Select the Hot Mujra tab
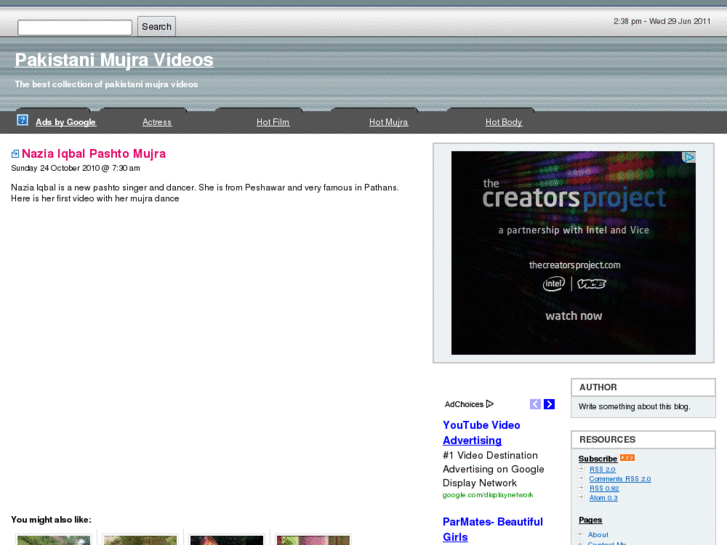727x545 pixels. coord(388,122)
